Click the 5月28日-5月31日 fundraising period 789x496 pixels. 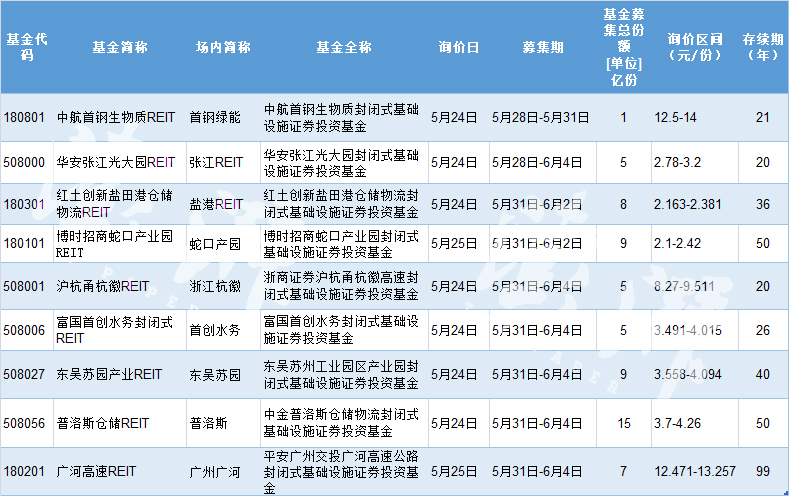pyautogui.click(x=541, y=118)
